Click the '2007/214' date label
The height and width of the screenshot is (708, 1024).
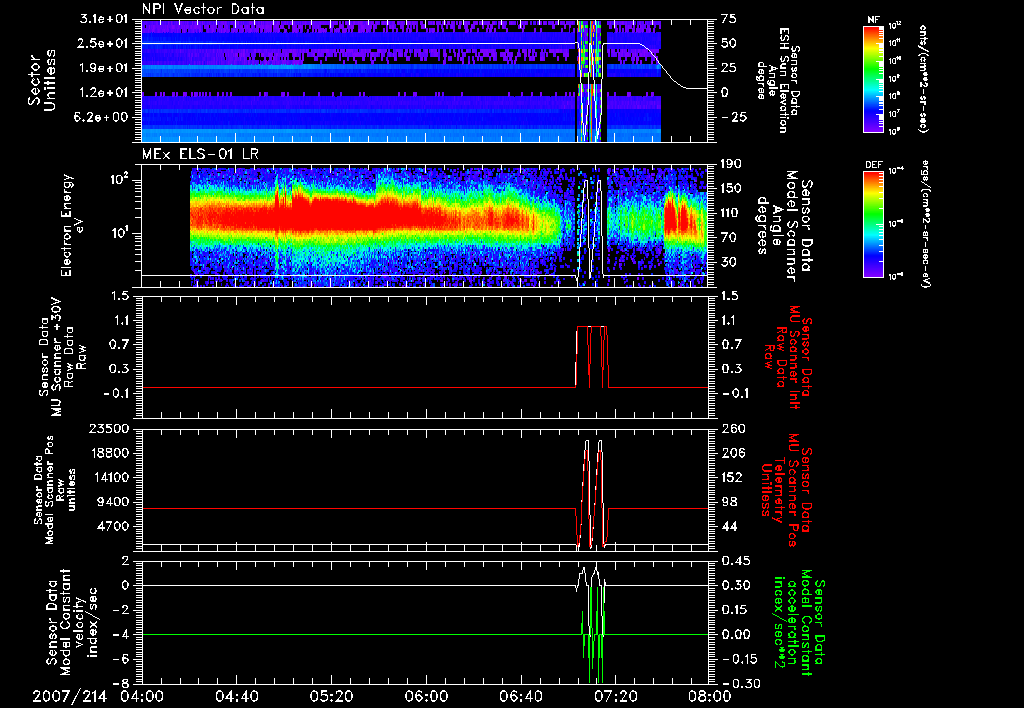click(70, 696)
